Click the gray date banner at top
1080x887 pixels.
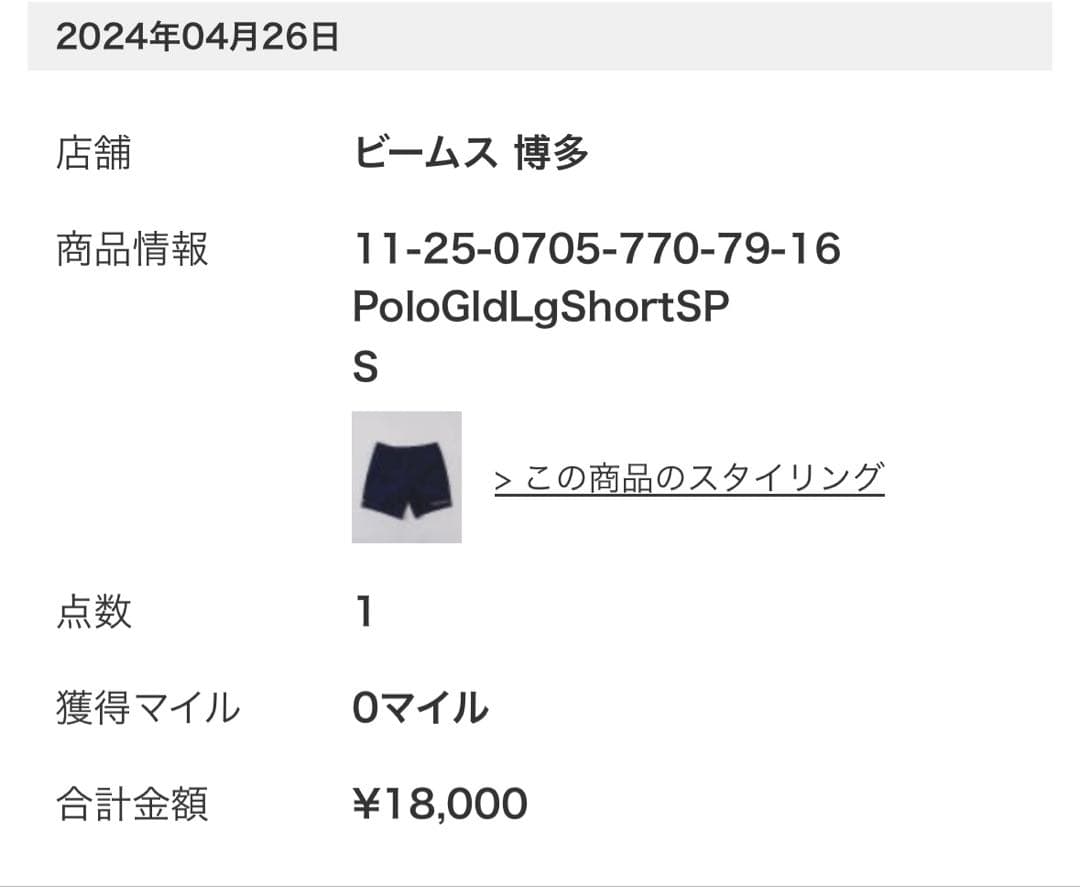pyautogui.click(x=540, y=37)
